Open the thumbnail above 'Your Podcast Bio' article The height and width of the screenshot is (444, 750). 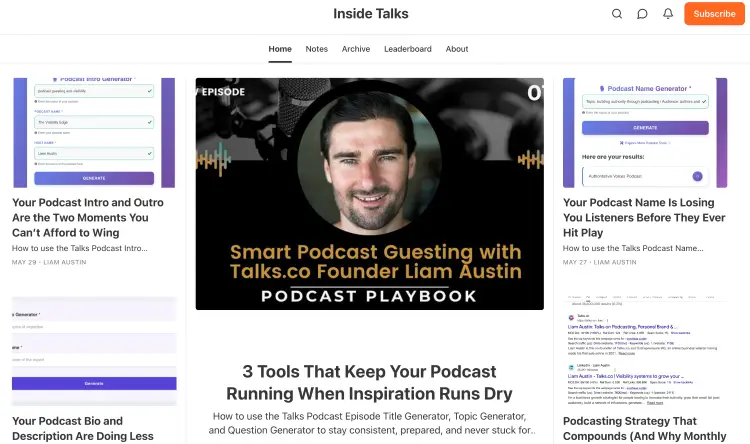pyautogui.click(x=94, y=351)
